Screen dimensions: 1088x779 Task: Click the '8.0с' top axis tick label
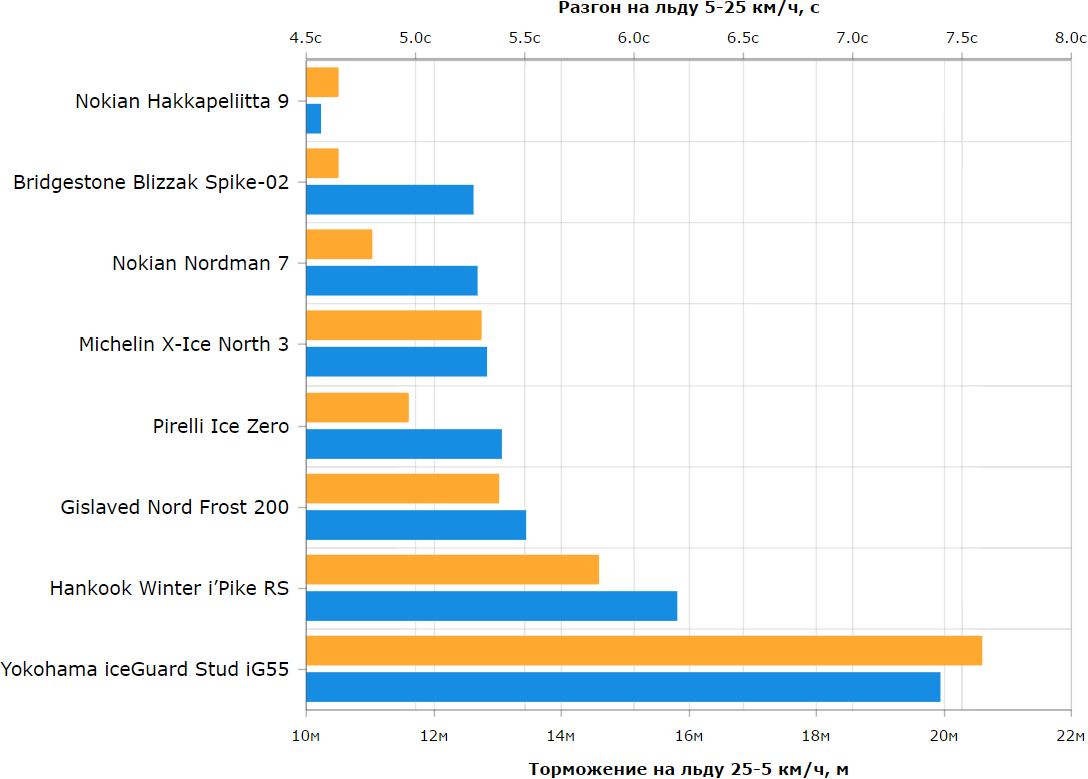click(x=1071, y=37)
